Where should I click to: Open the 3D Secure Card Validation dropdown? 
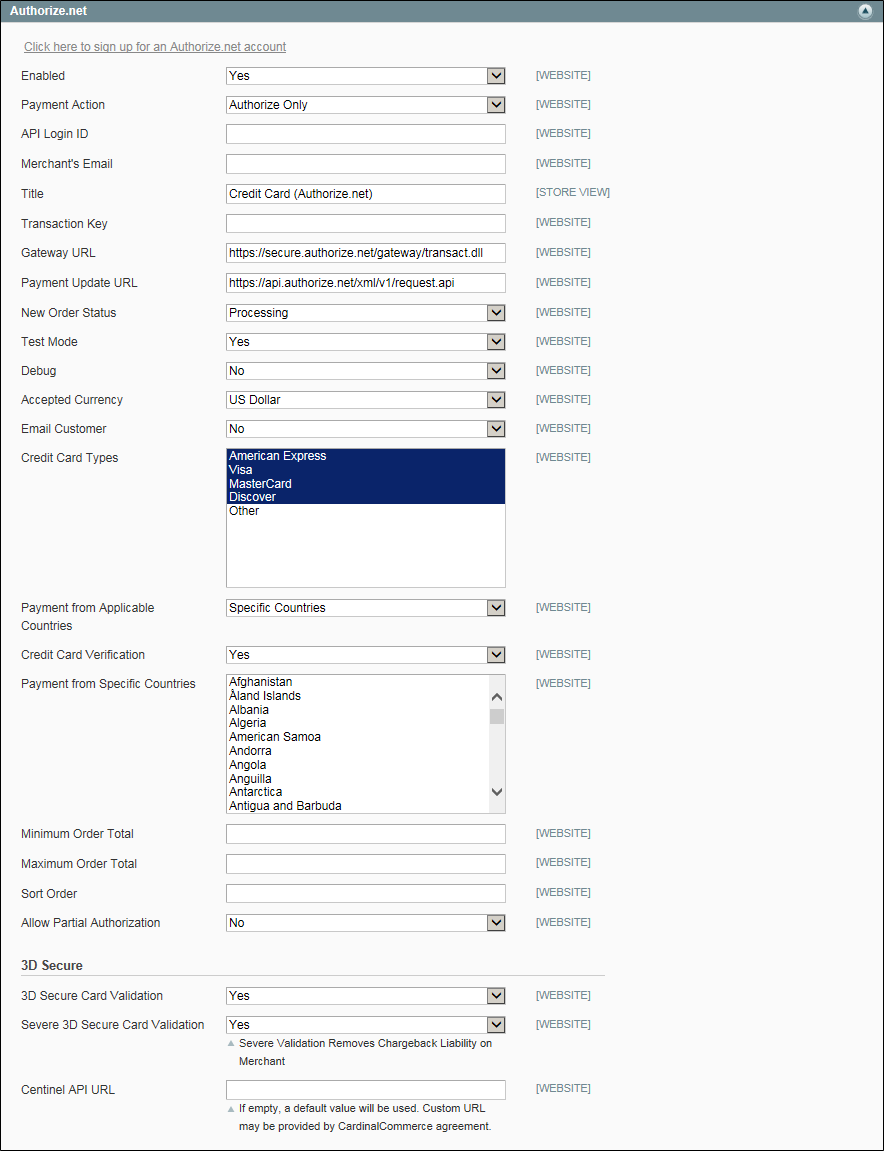[x=366, y=996]
